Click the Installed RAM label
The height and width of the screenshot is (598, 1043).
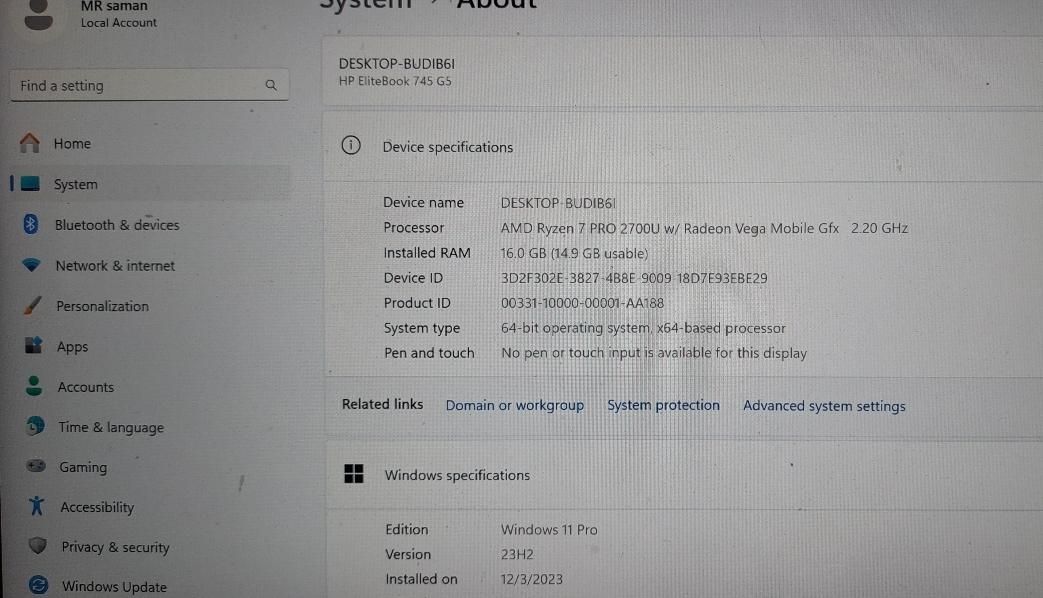[427, 253]
